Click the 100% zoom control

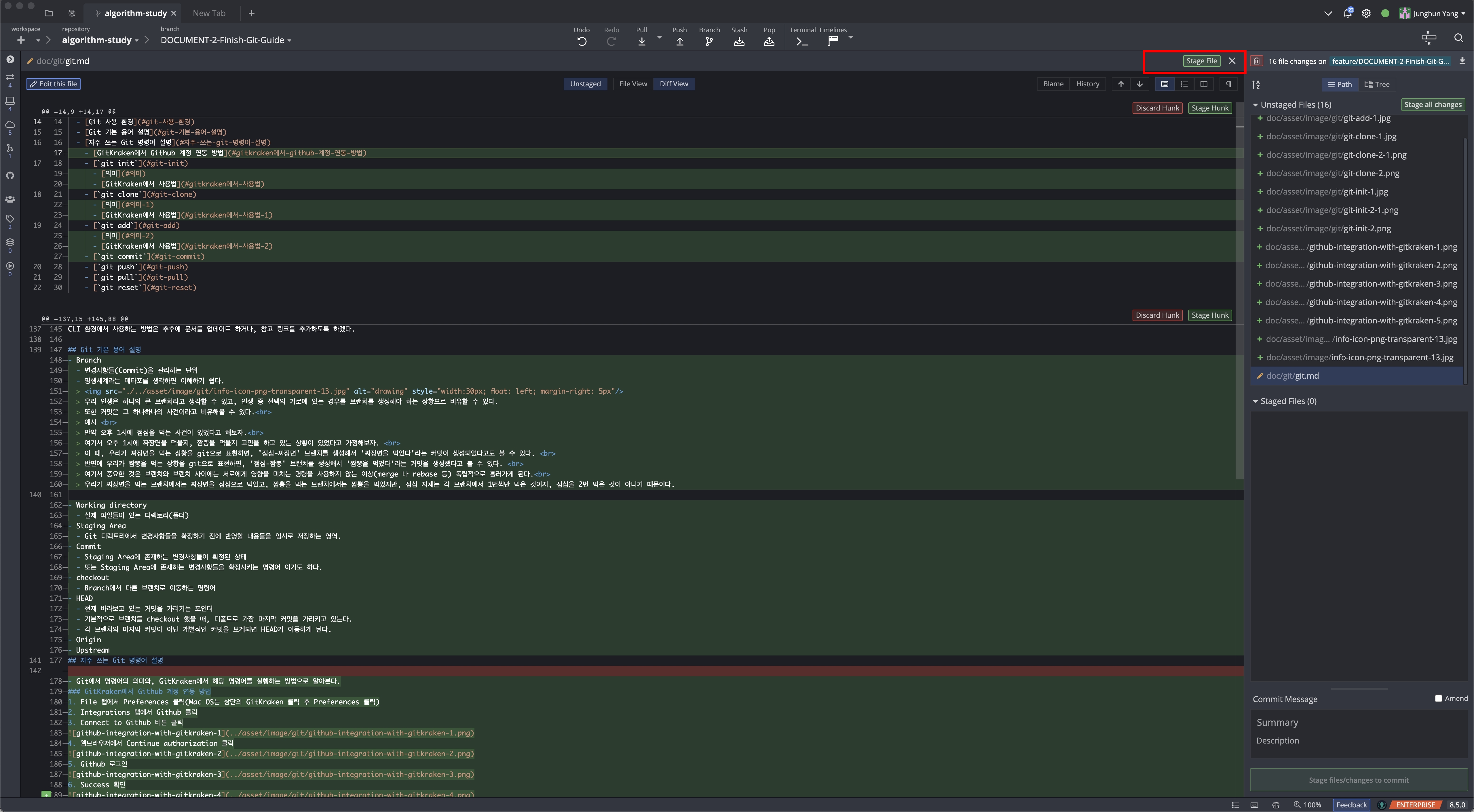[x=1307, y=805]
